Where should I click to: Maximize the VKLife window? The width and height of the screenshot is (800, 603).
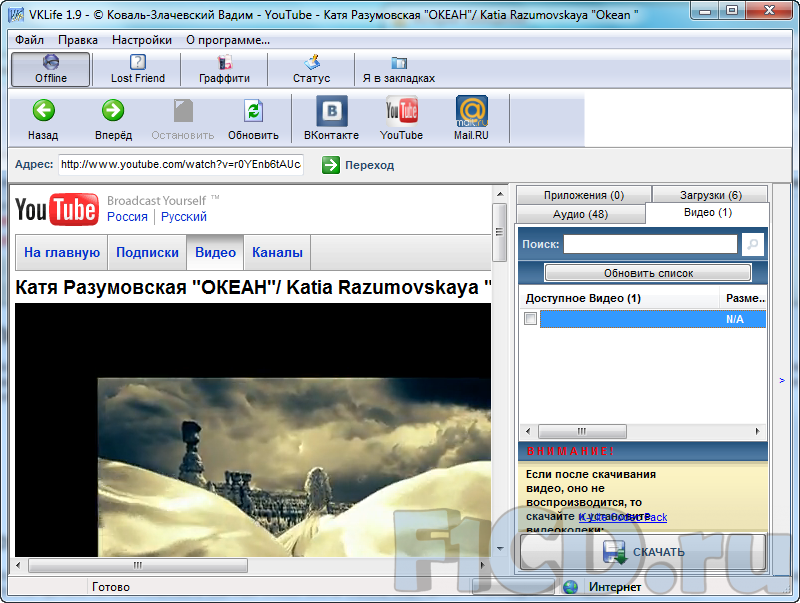pos(732,10)
